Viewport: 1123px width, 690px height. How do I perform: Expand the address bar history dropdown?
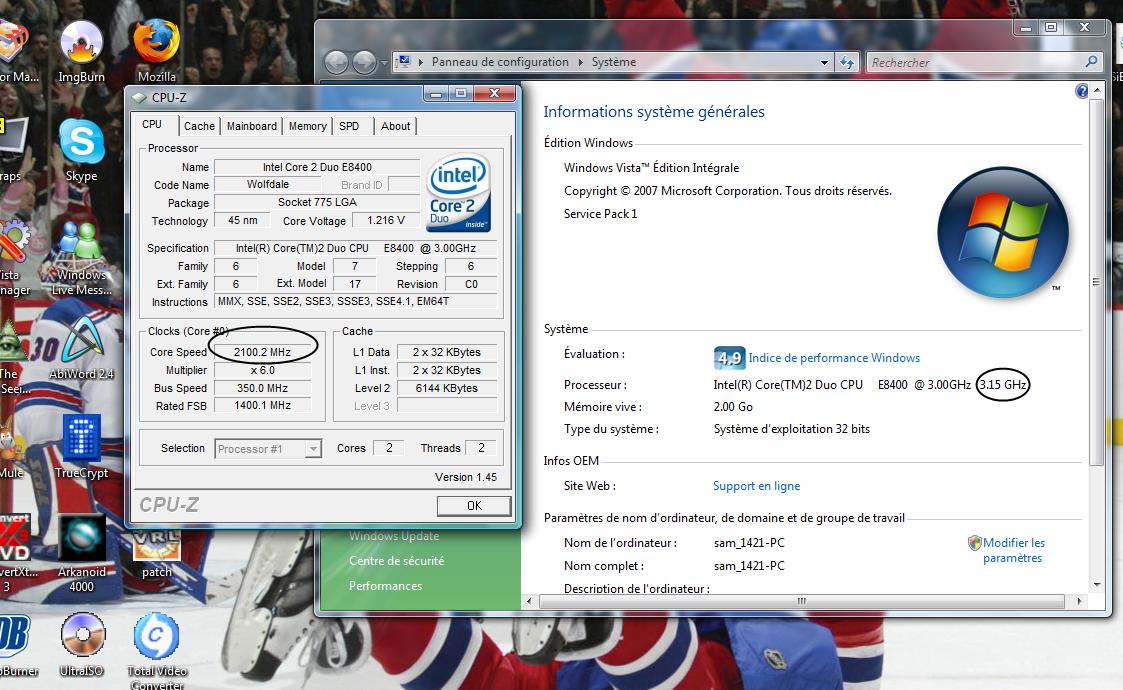(824, 62)
